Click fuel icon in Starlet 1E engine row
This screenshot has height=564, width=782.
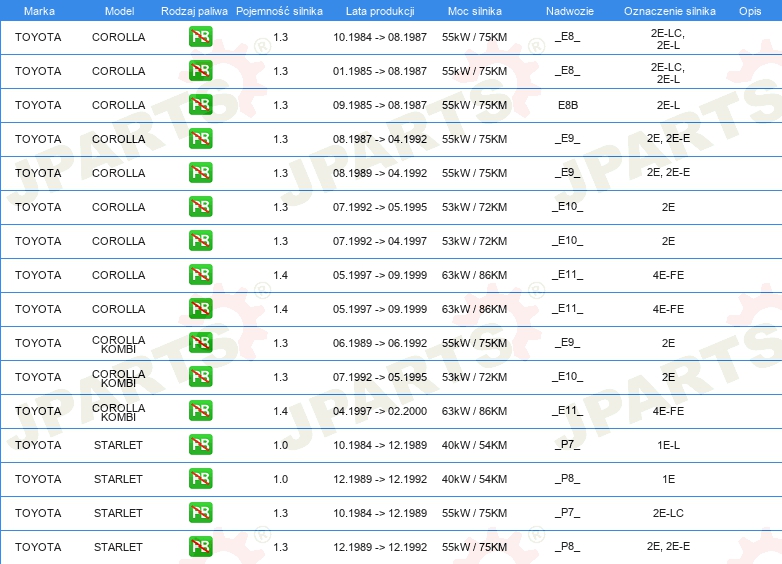(x=200, y=478)
